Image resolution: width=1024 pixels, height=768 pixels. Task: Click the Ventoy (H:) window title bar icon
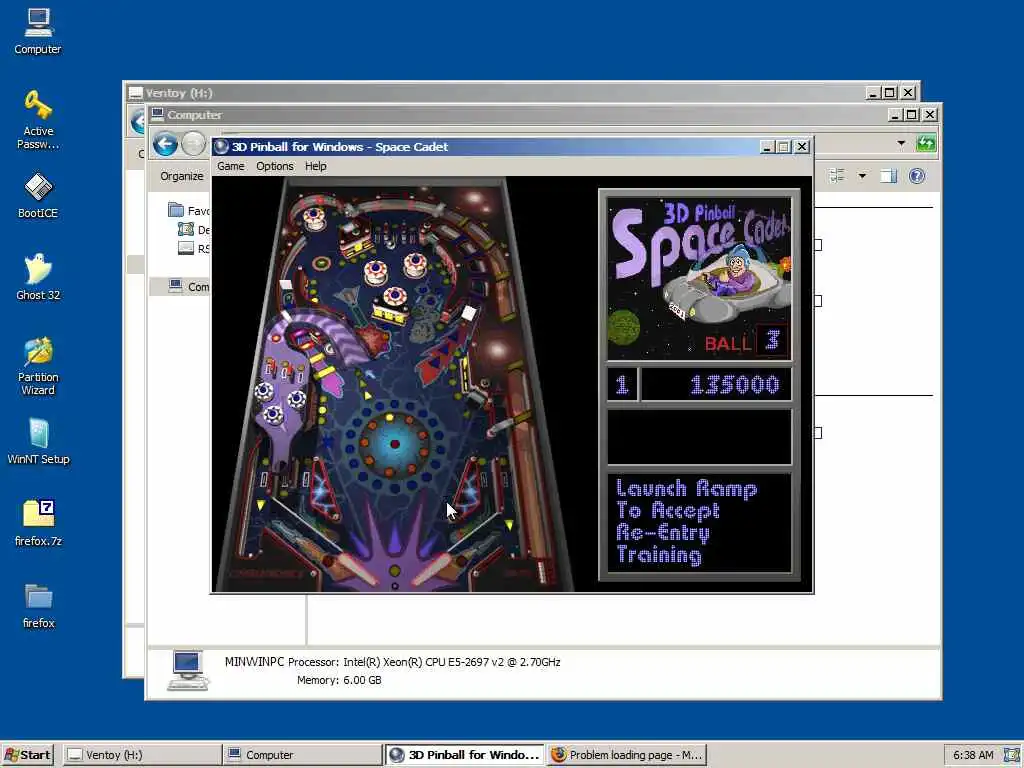(x=135, y=93)
